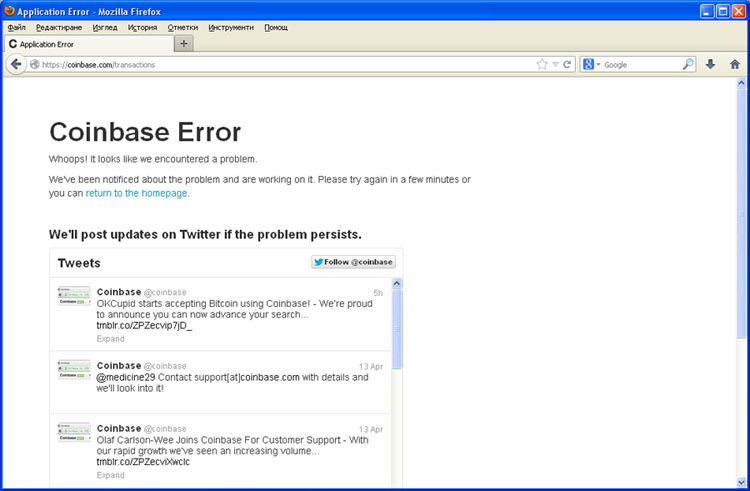Open the Инструменти menu
Image resolution: width=750 pixels, height=491 pixels.
tap(231, 27)
